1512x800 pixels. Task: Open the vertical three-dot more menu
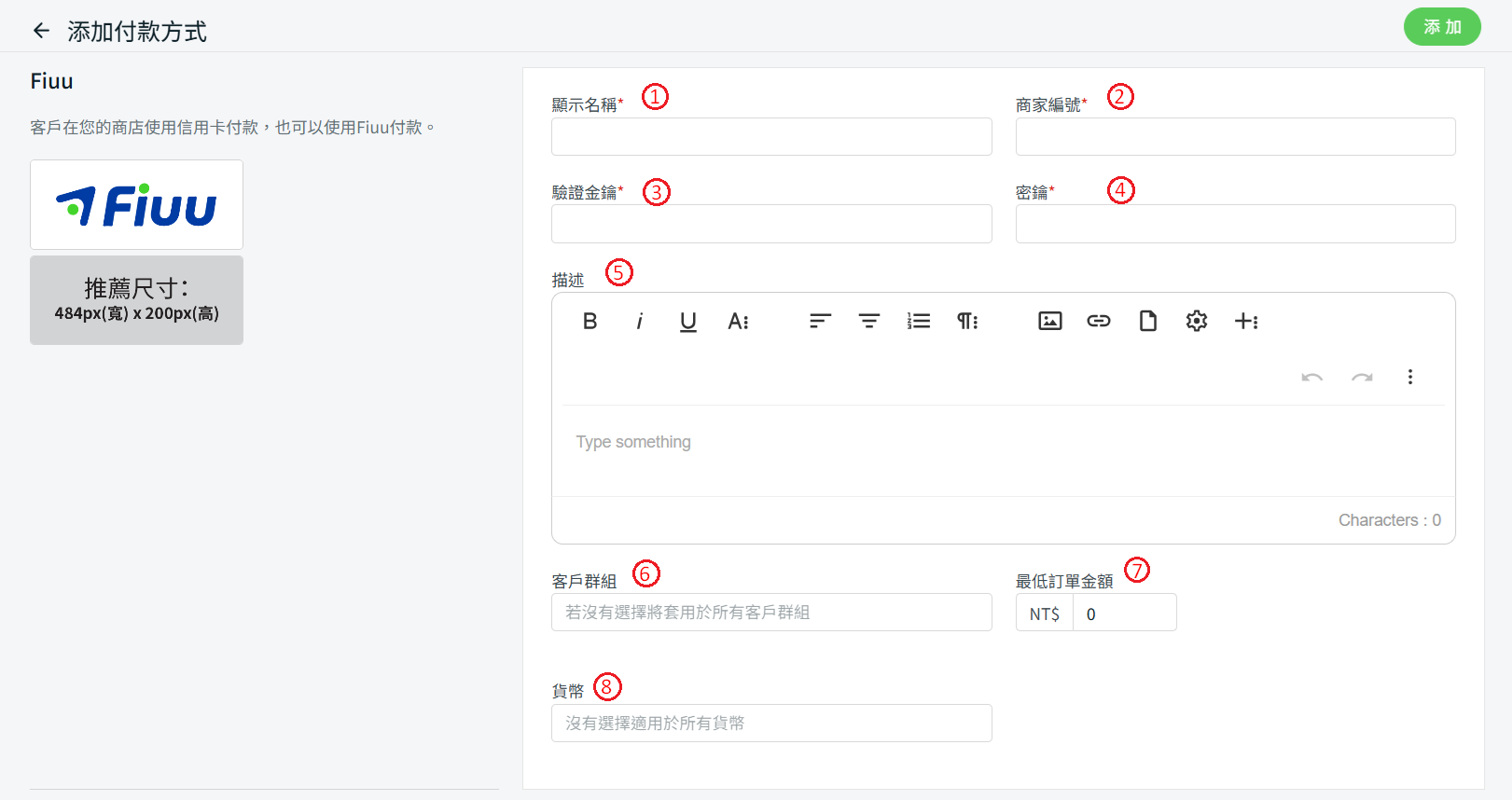1409,377
